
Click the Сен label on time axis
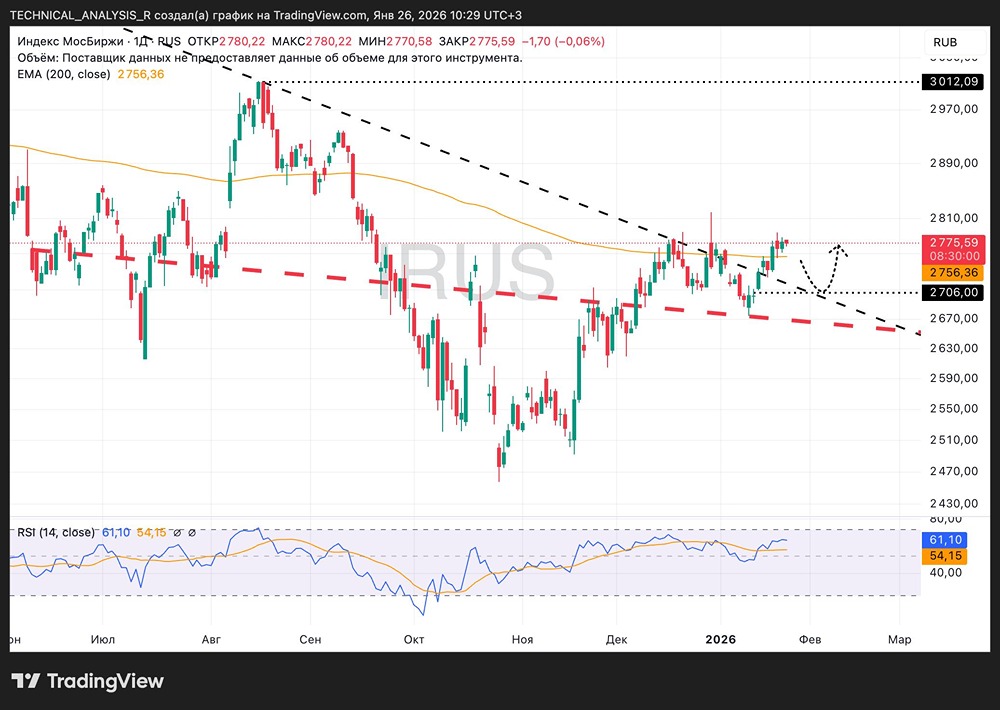pyautogui.click(x=310, y=639)
